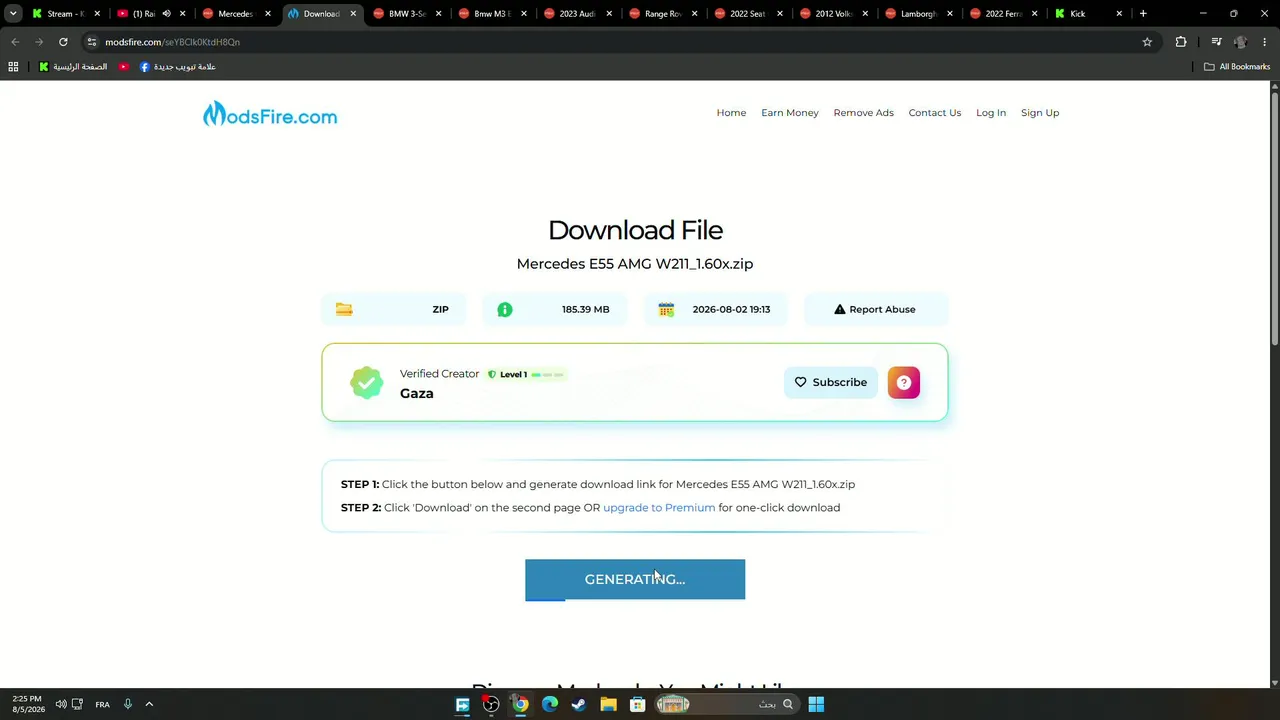Click the file name Mercedes E55 AMG W211_1.60x.zip
This screenshot has width=1280, height=720.
635,264
